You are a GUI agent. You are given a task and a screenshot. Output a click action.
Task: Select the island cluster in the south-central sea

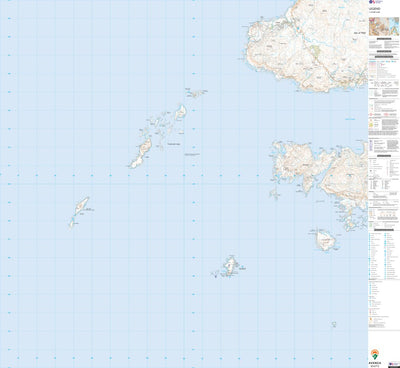coord(229,266)
